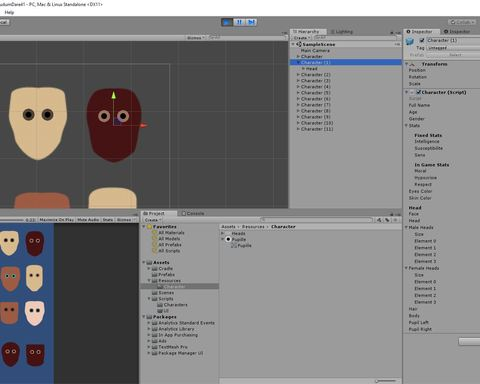Collapse the selected Character (1) node

click(x=298, y=62)
